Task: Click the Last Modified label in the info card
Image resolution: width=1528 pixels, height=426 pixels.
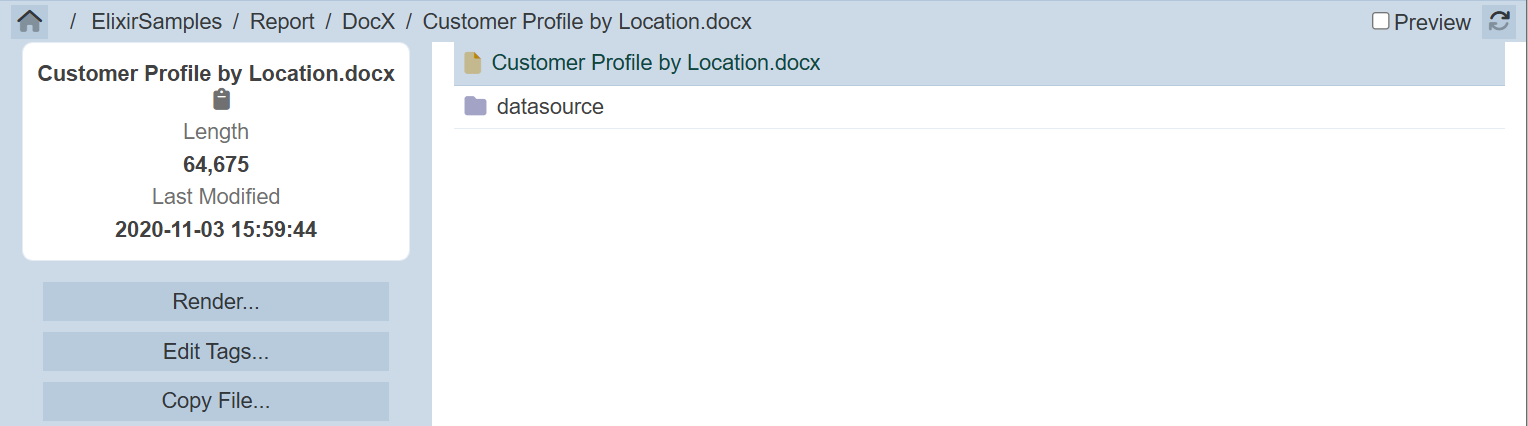Action: (x=216, y=197)
